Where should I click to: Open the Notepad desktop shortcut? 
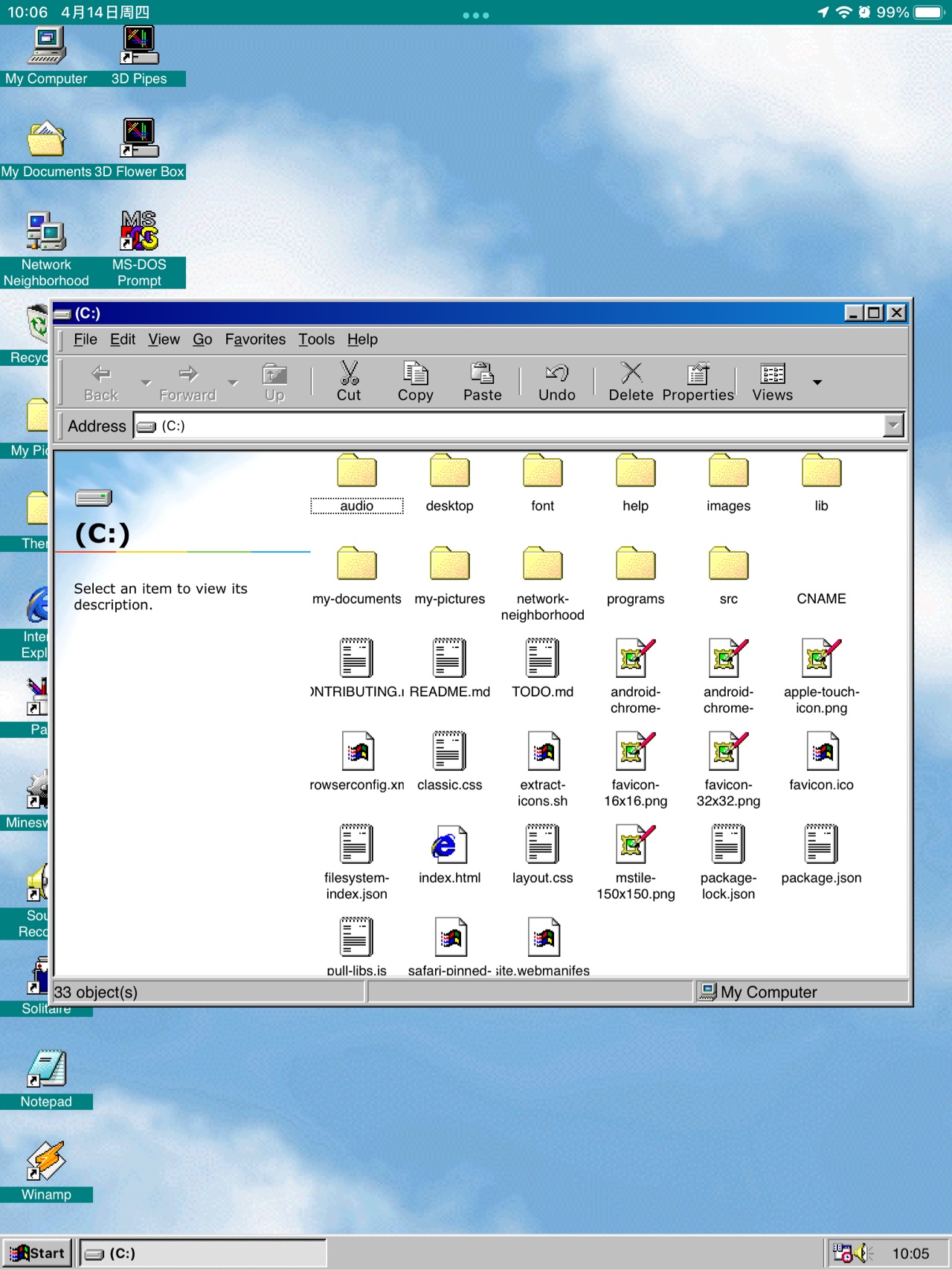pyautogui.click(x=46, y=1079)
